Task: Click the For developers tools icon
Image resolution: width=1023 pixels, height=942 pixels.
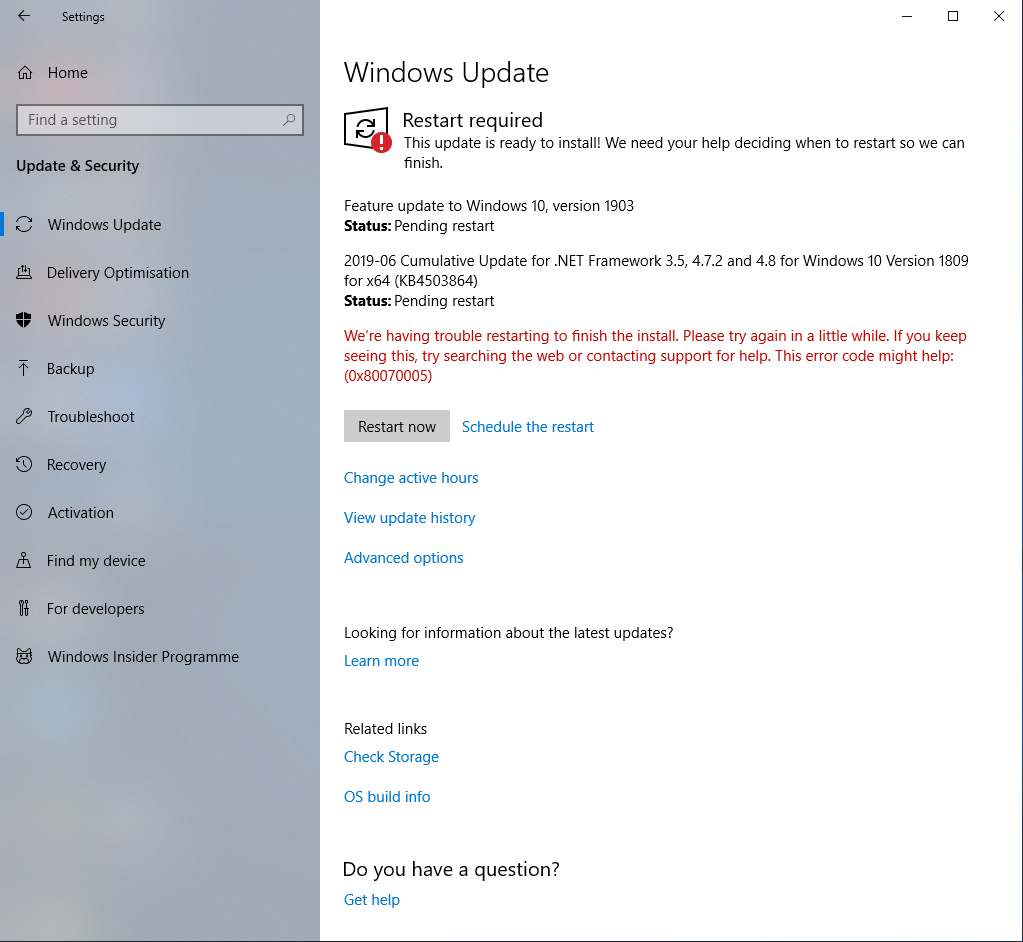Action: [24, 608]
